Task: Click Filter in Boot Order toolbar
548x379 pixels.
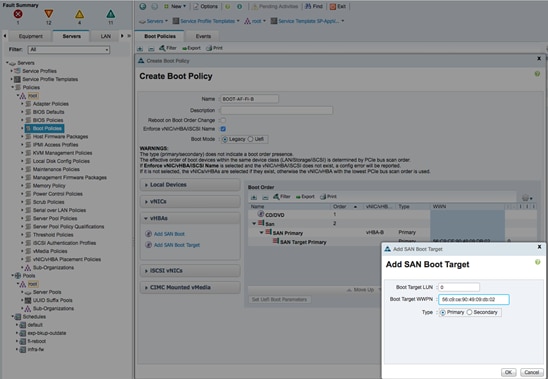Action: pos(282,196)
